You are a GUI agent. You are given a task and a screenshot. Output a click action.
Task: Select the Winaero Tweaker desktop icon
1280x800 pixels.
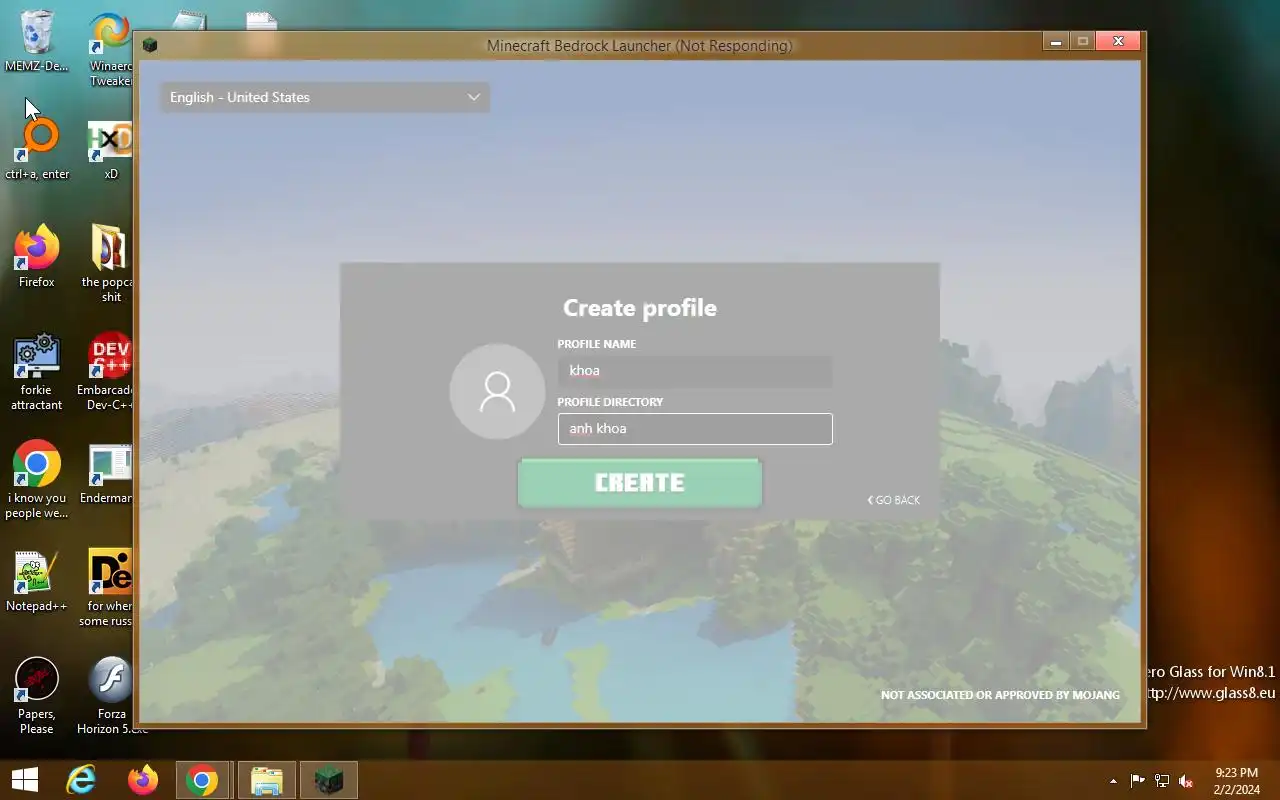[110, 50]
